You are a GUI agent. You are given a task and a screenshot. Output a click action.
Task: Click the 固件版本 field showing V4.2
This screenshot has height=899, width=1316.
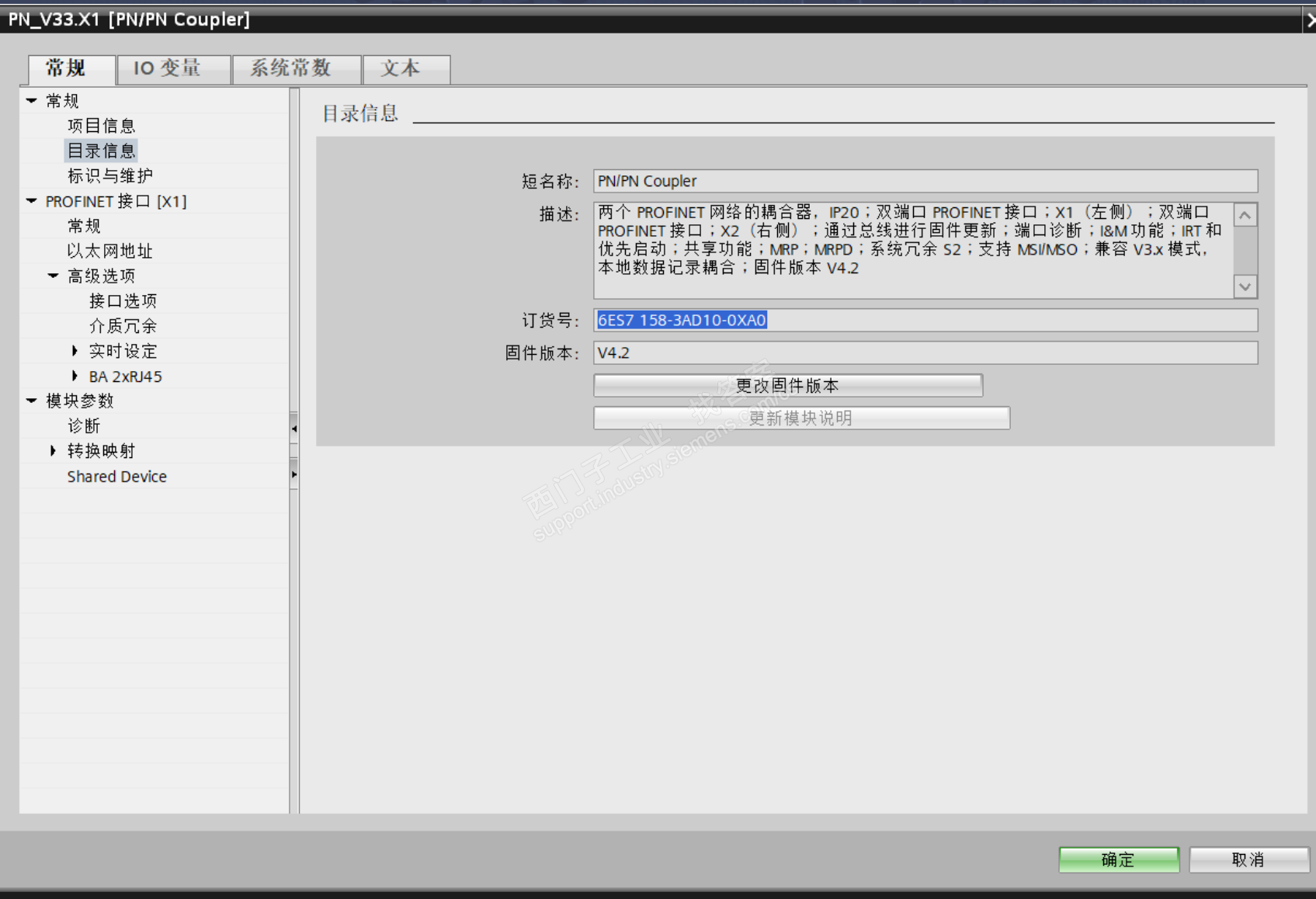pyautogui.click(x=925, y=352)
